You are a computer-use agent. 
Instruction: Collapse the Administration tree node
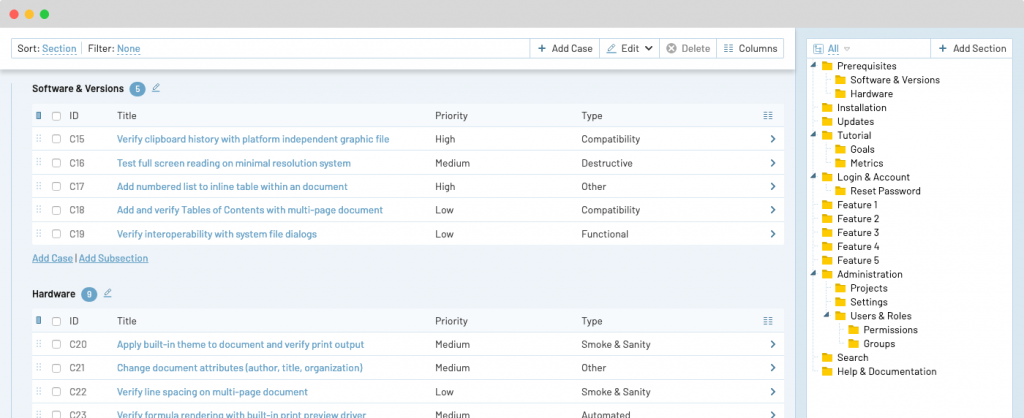click(813, 274)
